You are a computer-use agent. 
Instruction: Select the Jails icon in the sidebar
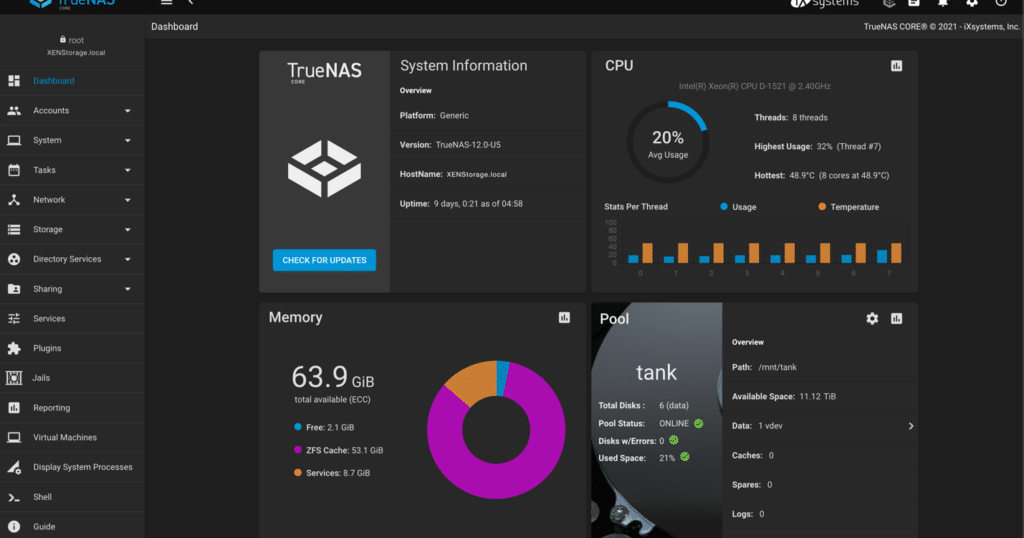(14, 378)
